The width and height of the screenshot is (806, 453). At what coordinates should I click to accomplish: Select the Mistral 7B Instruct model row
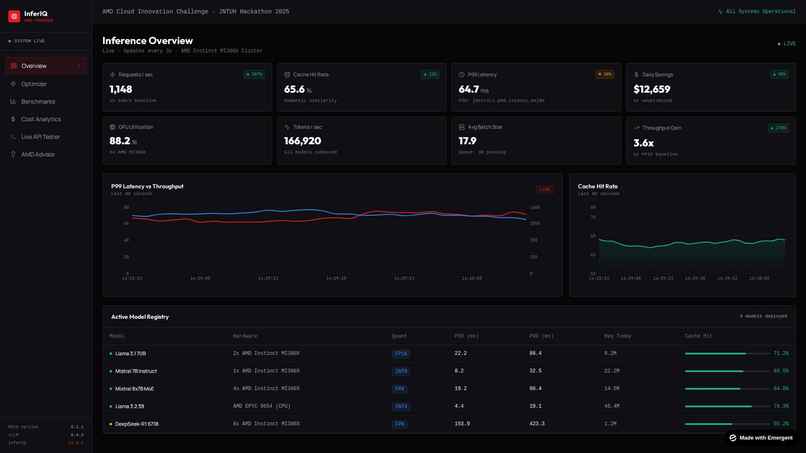pyautogui.click(x=448, y=371)
